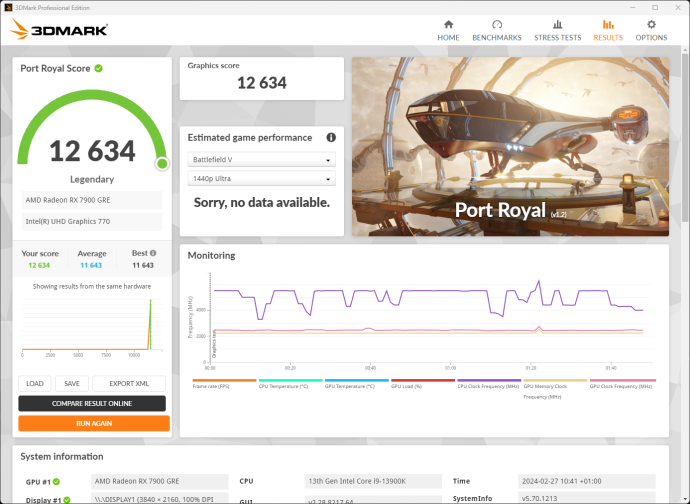This screenshot has height=504, width=690.
Task: Maximize the 3DMark window
Action: 655,7
